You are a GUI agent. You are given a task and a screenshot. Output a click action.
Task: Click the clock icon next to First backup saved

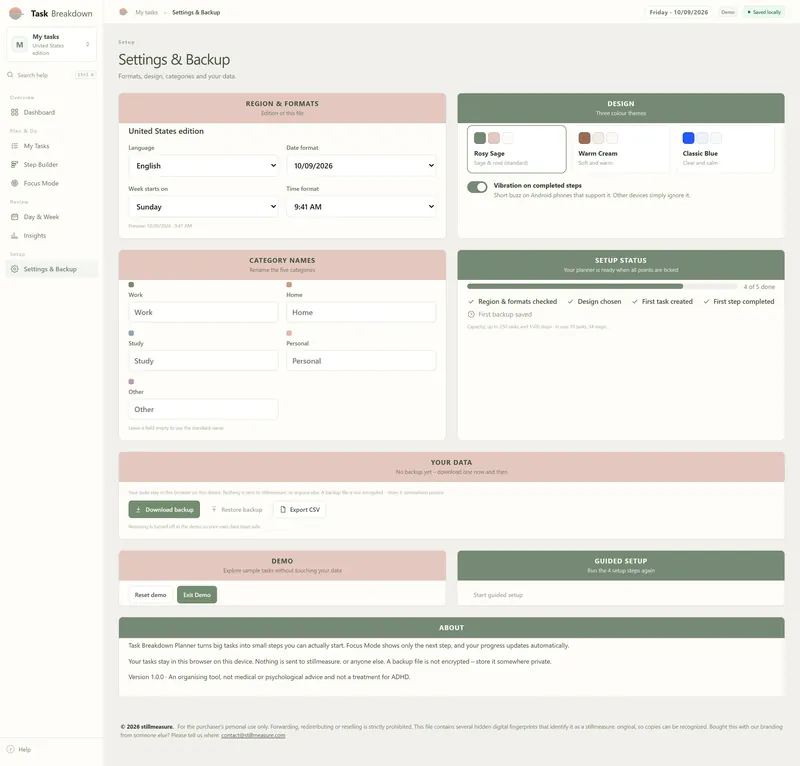click(471, 314)
